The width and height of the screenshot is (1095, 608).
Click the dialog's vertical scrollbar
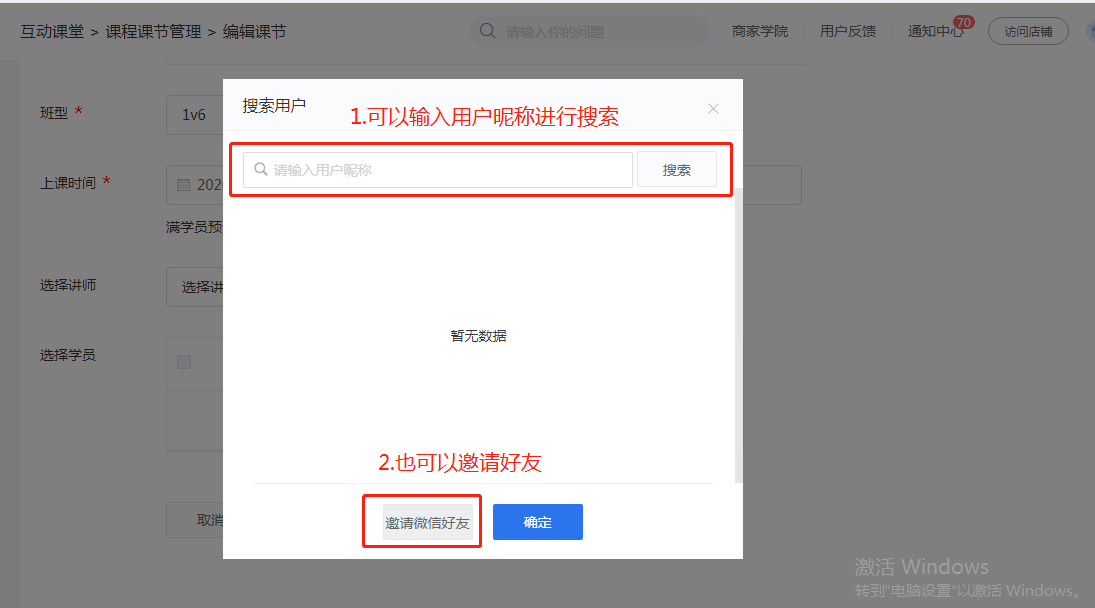pos(739,335)
